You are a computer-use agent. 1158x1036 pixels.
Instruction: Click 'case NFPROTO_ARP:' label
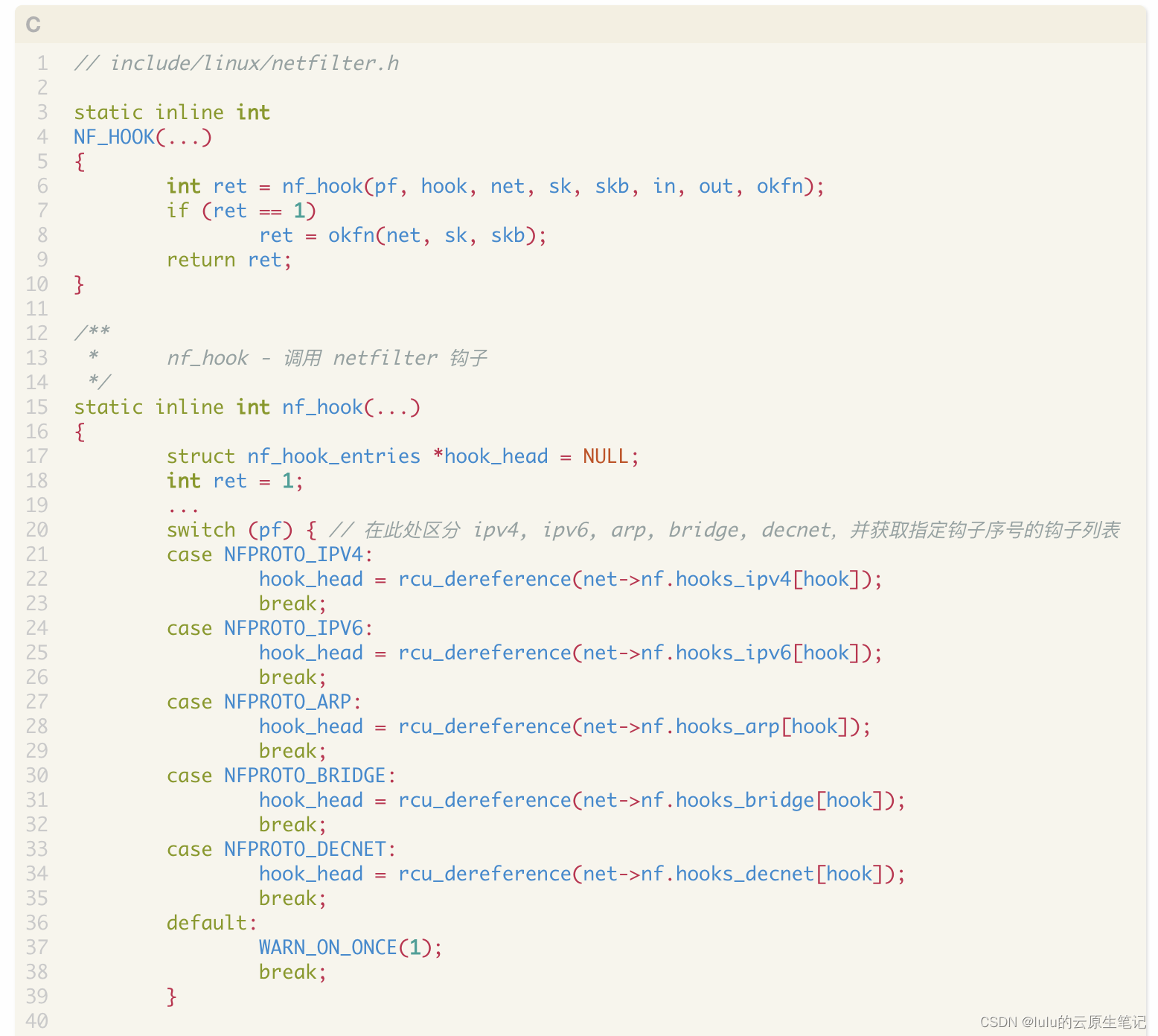[264, 702]
